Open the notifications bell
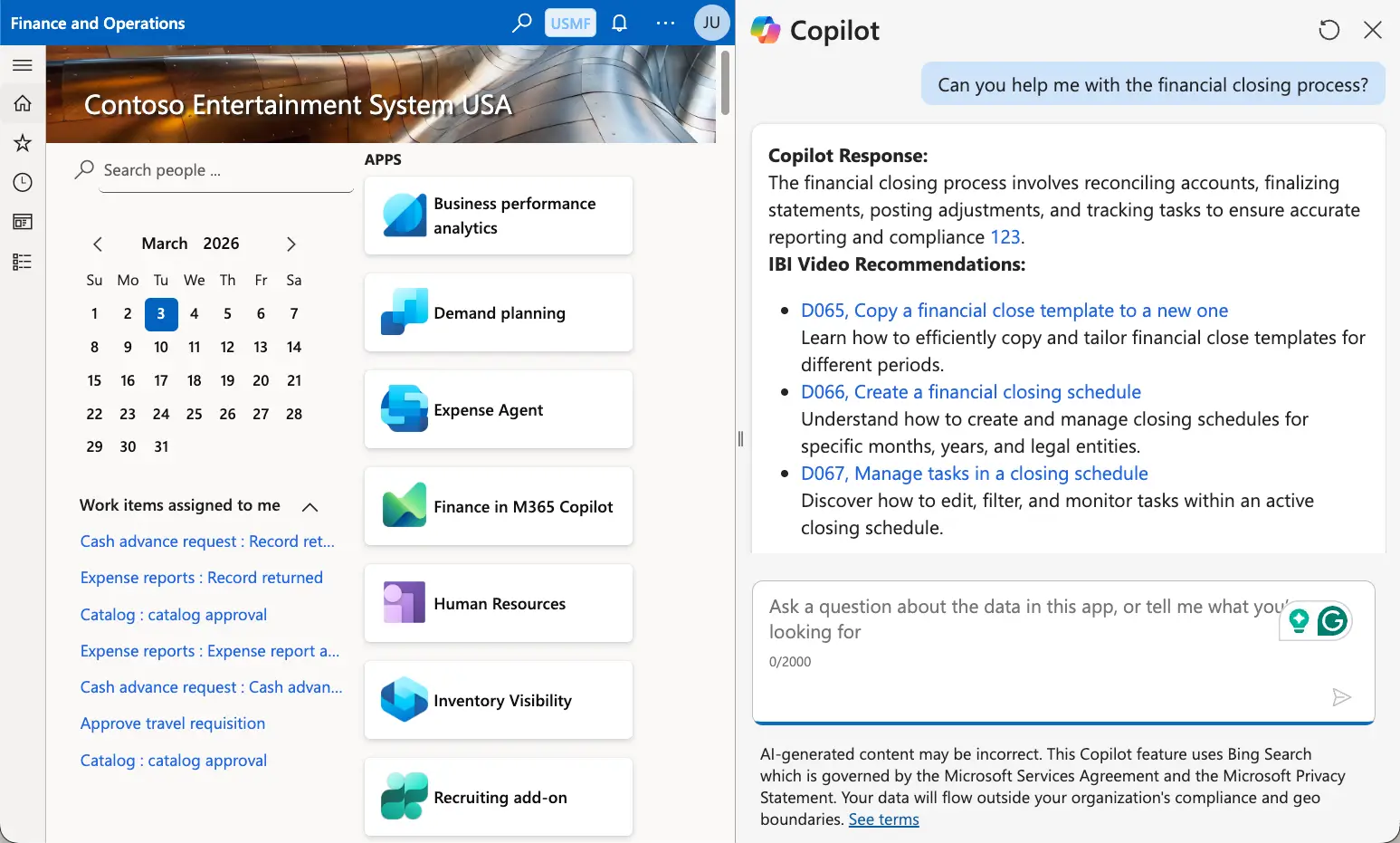The height and width of the screenshot is (843, 1400). pos(619,23)
